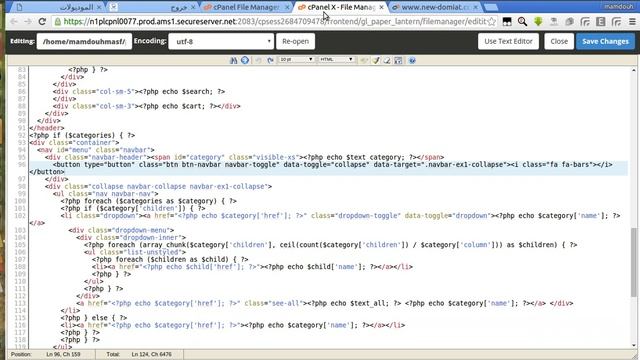Click the 'div class="dropdown-menu"' line
The image size is (640, 360).
click(121, 230)
